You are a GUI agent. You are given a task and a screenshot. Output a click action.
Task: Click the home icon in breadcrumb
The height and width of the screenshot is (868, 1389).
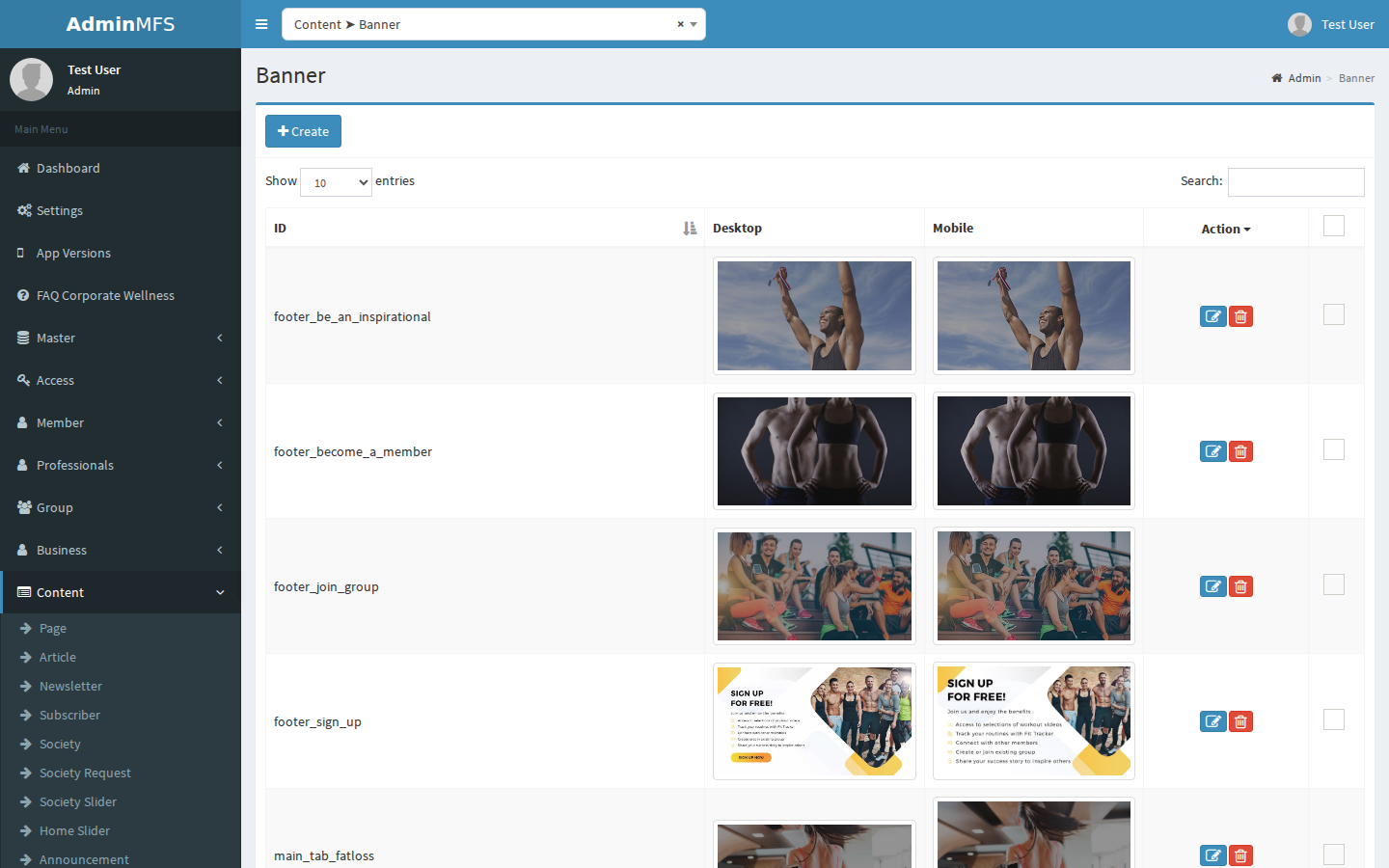(1277, 78)
